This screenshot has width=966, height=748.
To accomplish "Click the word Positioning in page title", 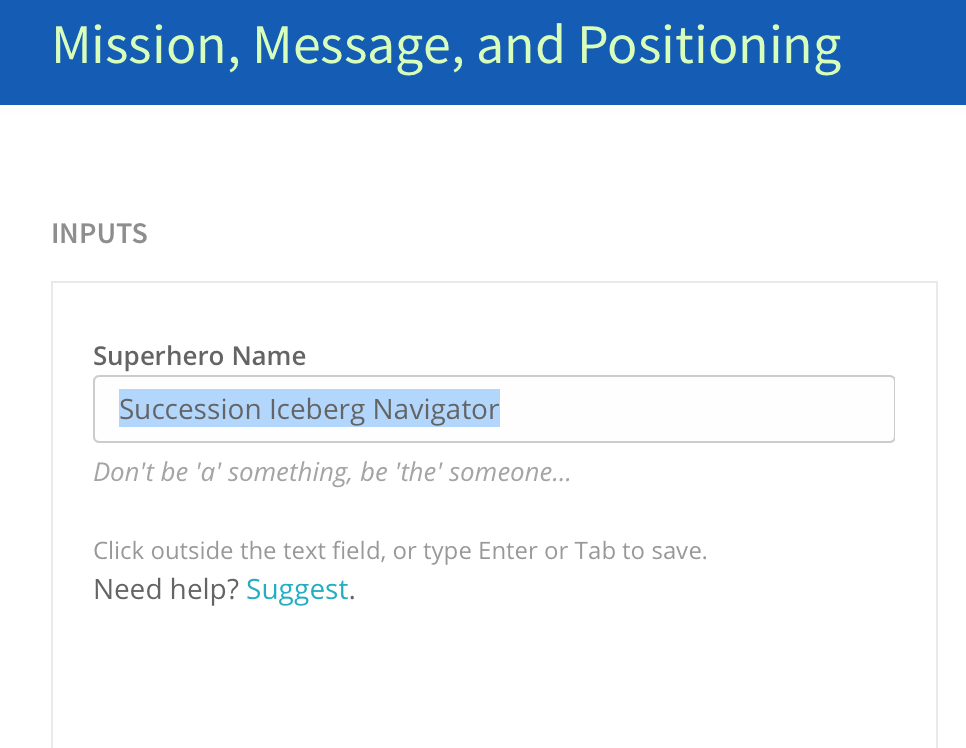I will pos(710,48).
